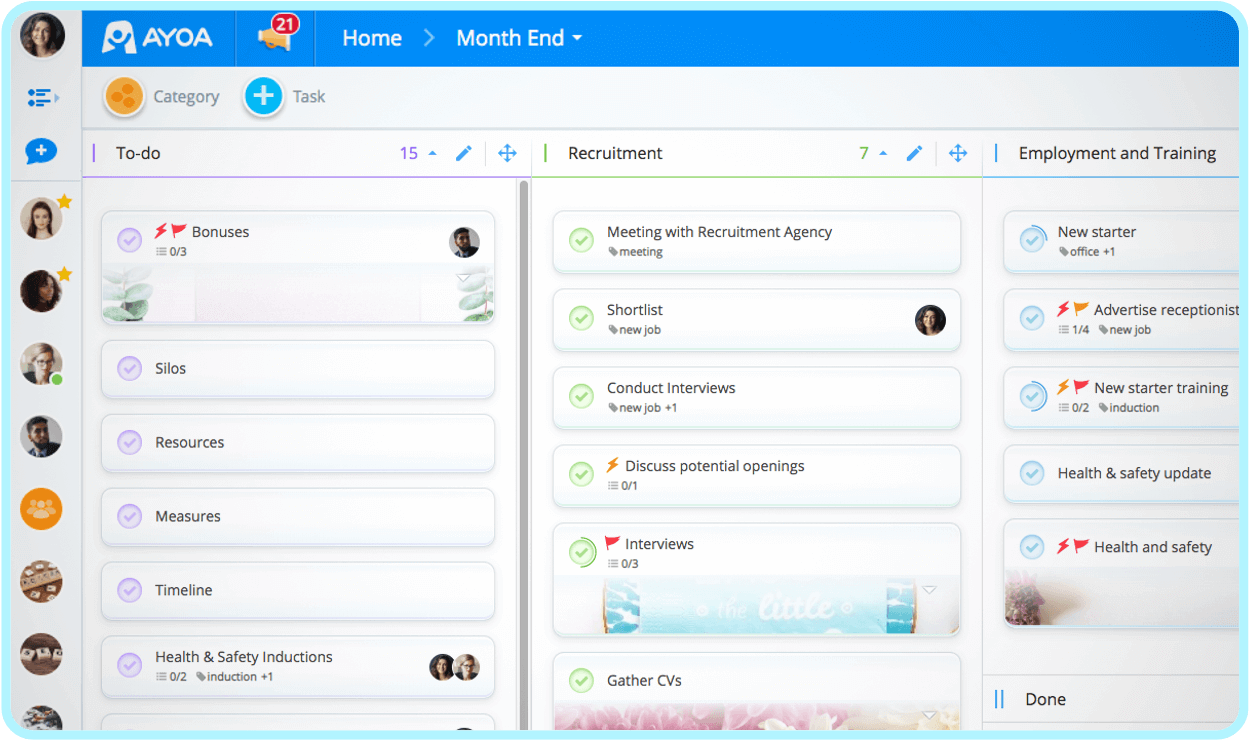This screenshot has width=1250, height=740.
Task: Select the Recruitment category header title
Action: point(615,153)
